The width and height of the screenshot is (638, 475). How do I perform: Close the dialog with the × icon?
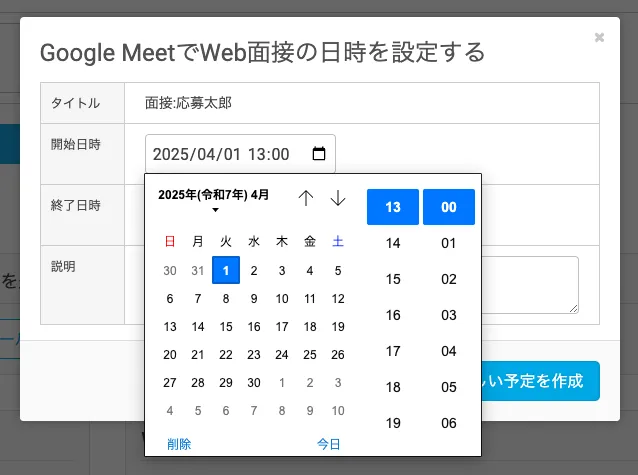[x=599, y=38]
